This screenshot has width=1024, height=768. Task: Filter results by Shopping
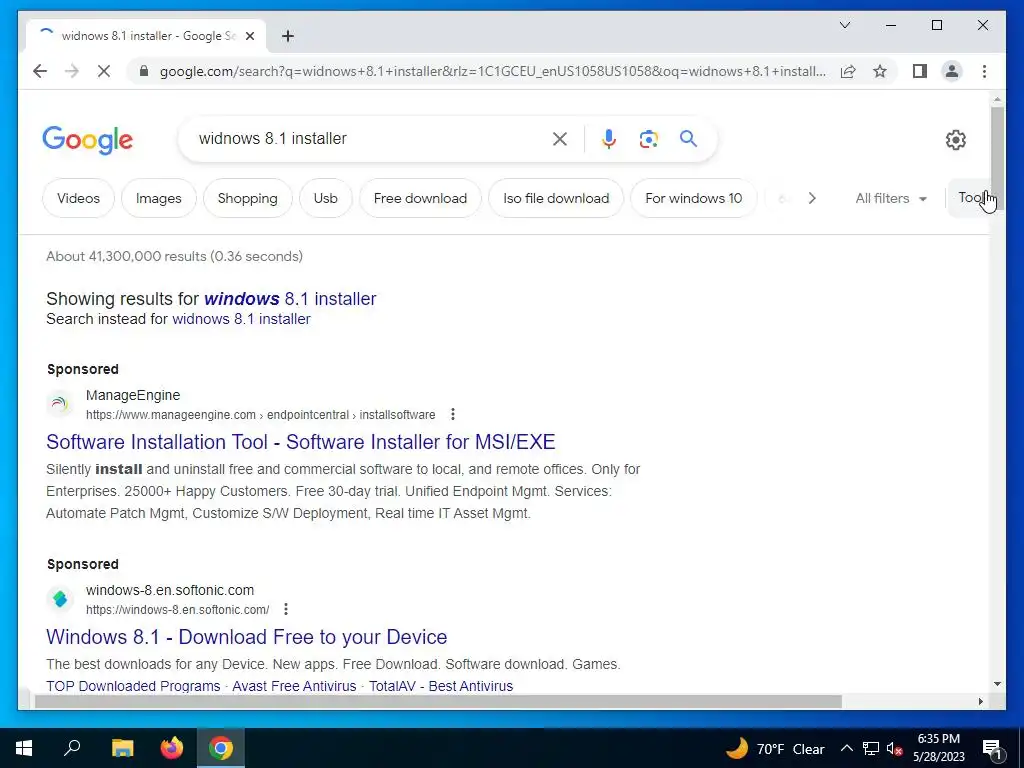[248, 199]
